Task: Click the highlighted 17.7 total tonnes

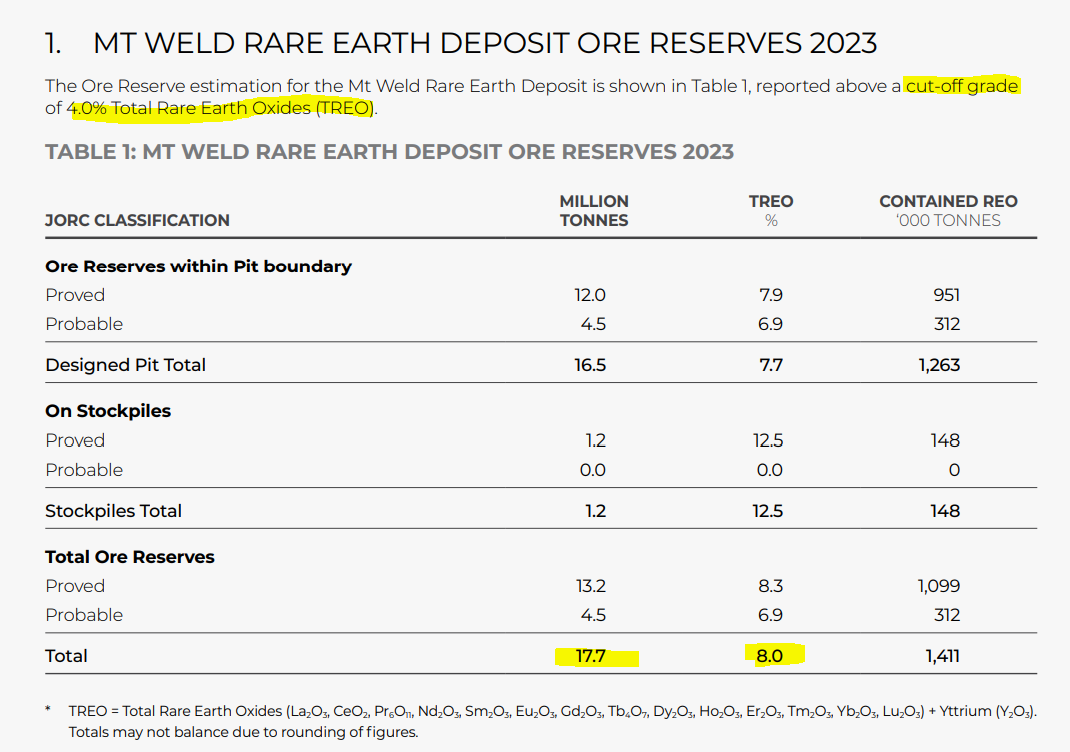Action: 591,656
